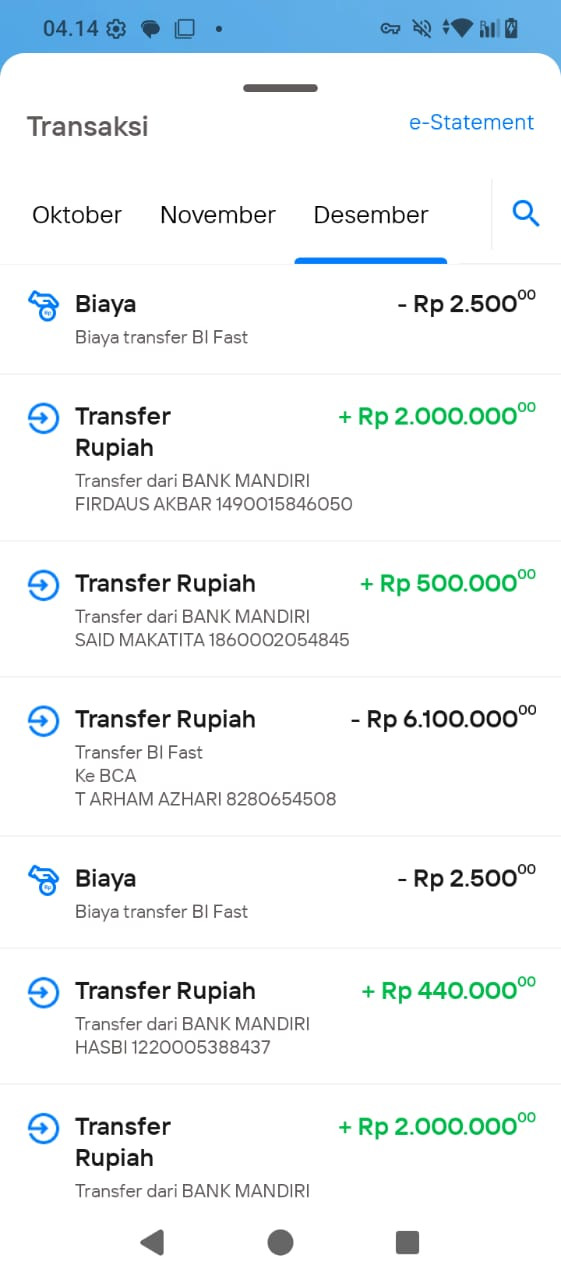Open settings gear in status bar
Image resolution: width=561 pixels, height=1280 pixels.
pos(116,29)
